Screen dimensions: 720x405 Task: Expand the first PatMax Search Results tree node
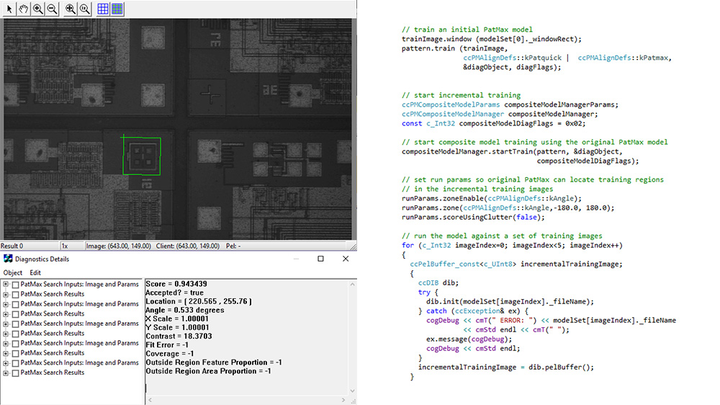coord(6,295)
